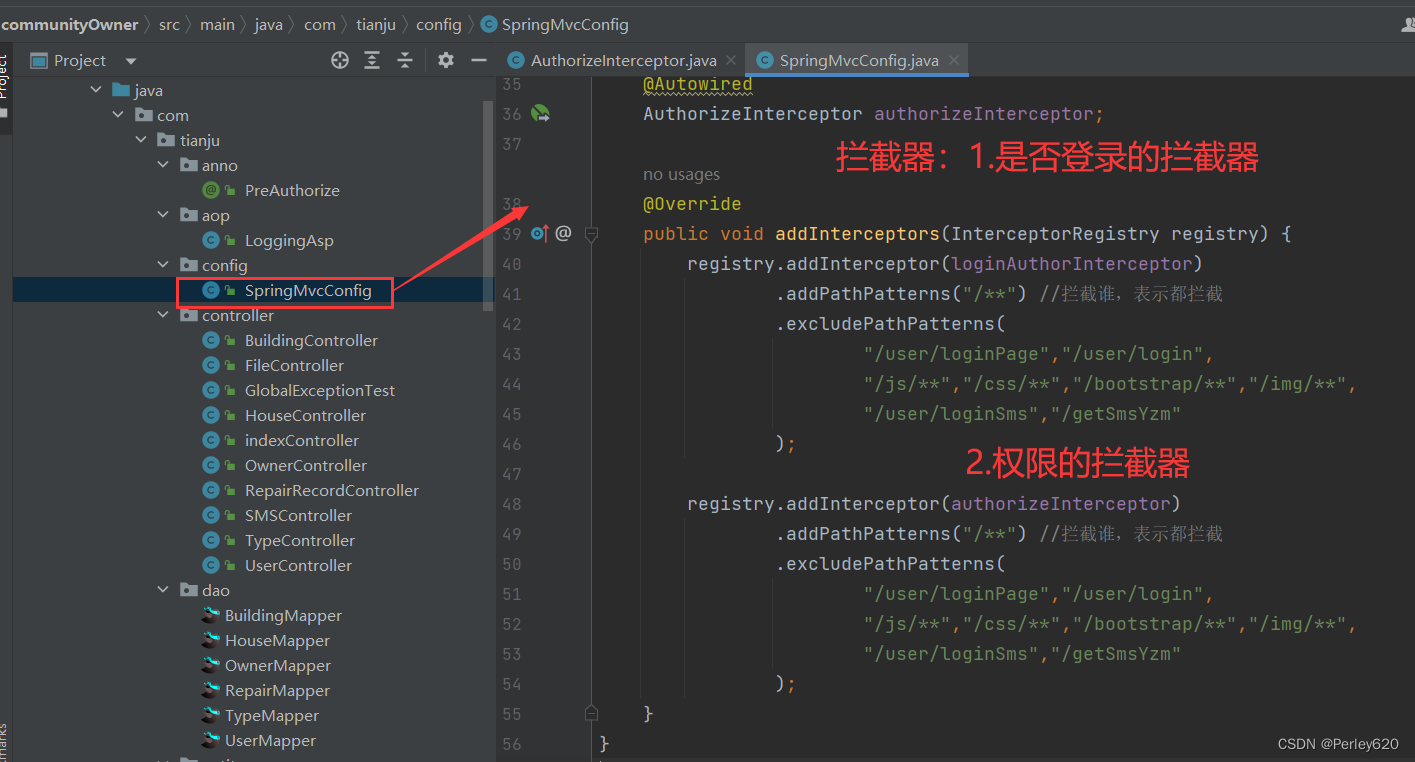
Task: Open OwnerMapper in dao
Action: click(278, 665)
